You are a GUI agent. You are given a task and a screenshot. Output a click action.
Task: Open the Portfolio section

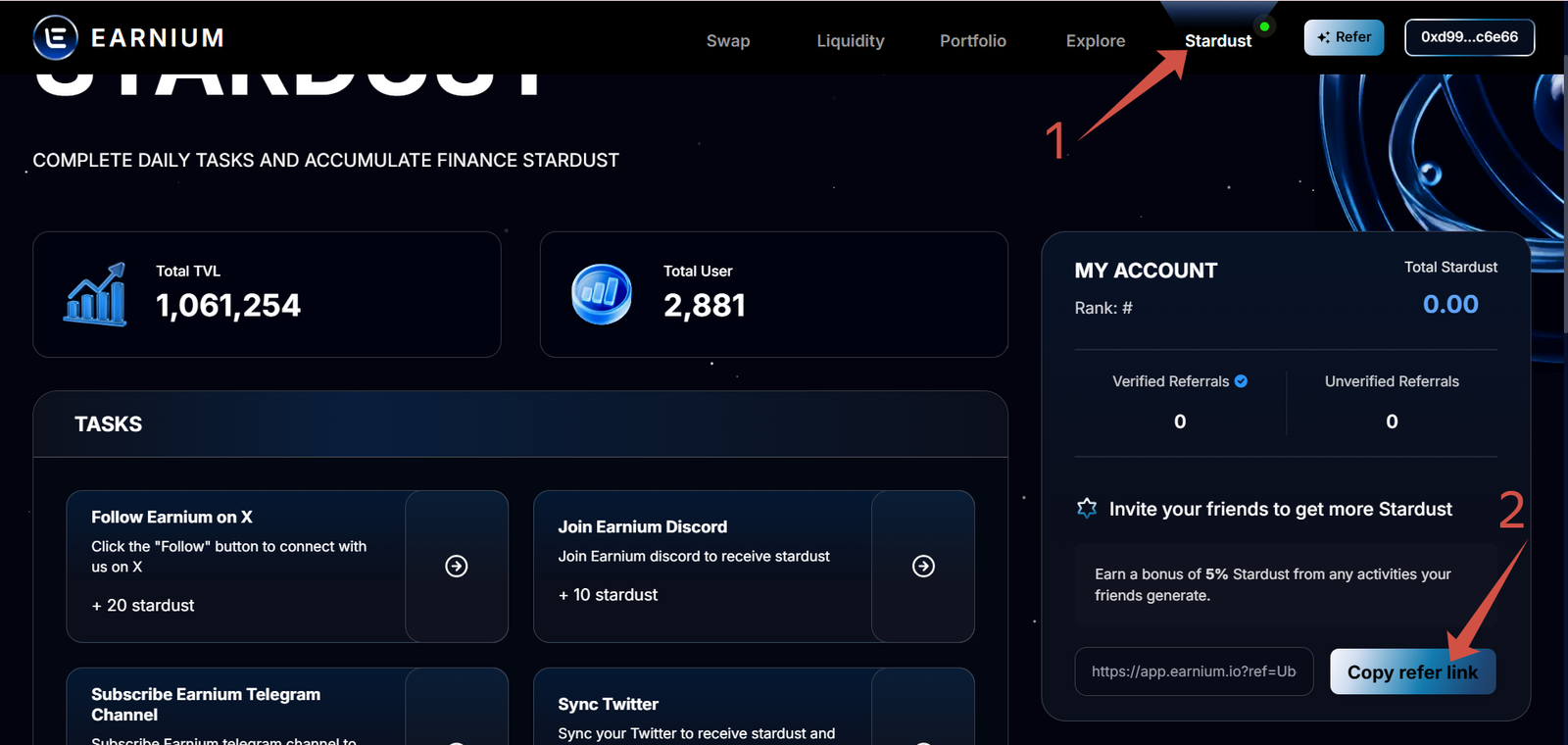tap(972, 41)
